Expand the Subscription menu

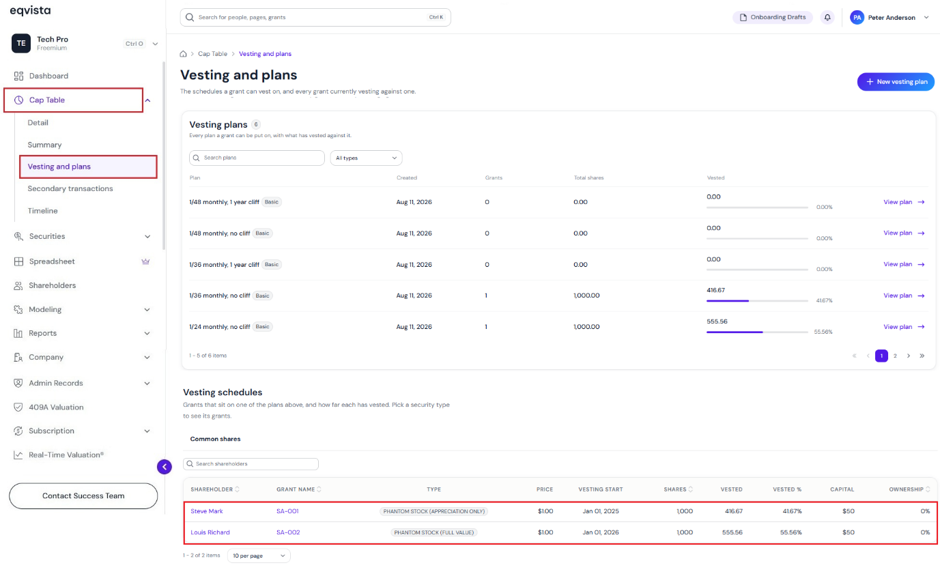click(x=147, y=431)
